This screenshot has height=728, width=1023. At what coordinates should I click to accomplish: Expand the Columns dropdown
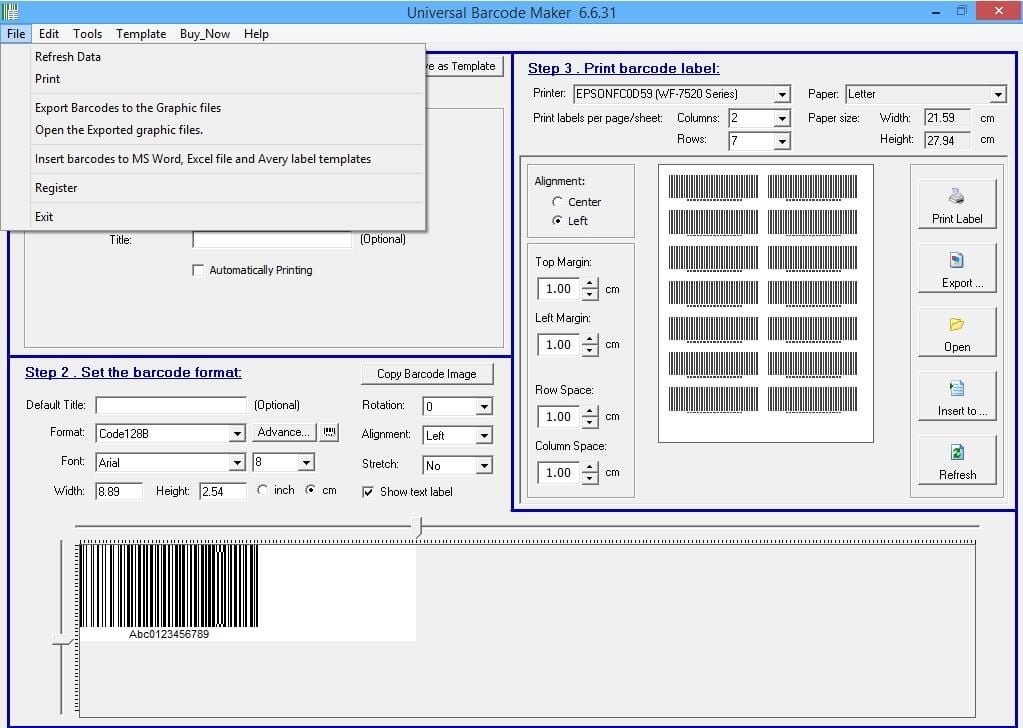[x=782, y=118]
